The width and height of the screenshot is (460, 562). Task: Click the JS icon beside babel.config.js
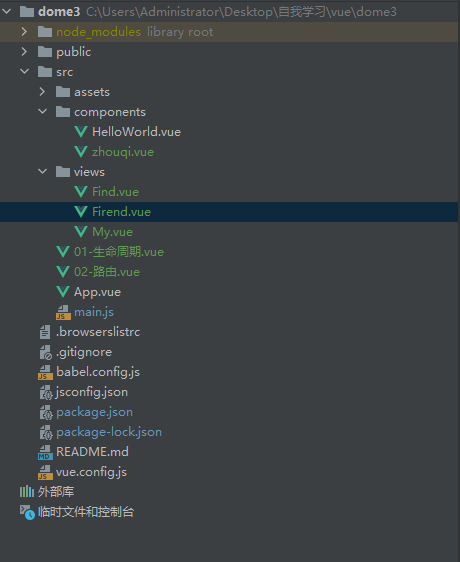(45, 372)
